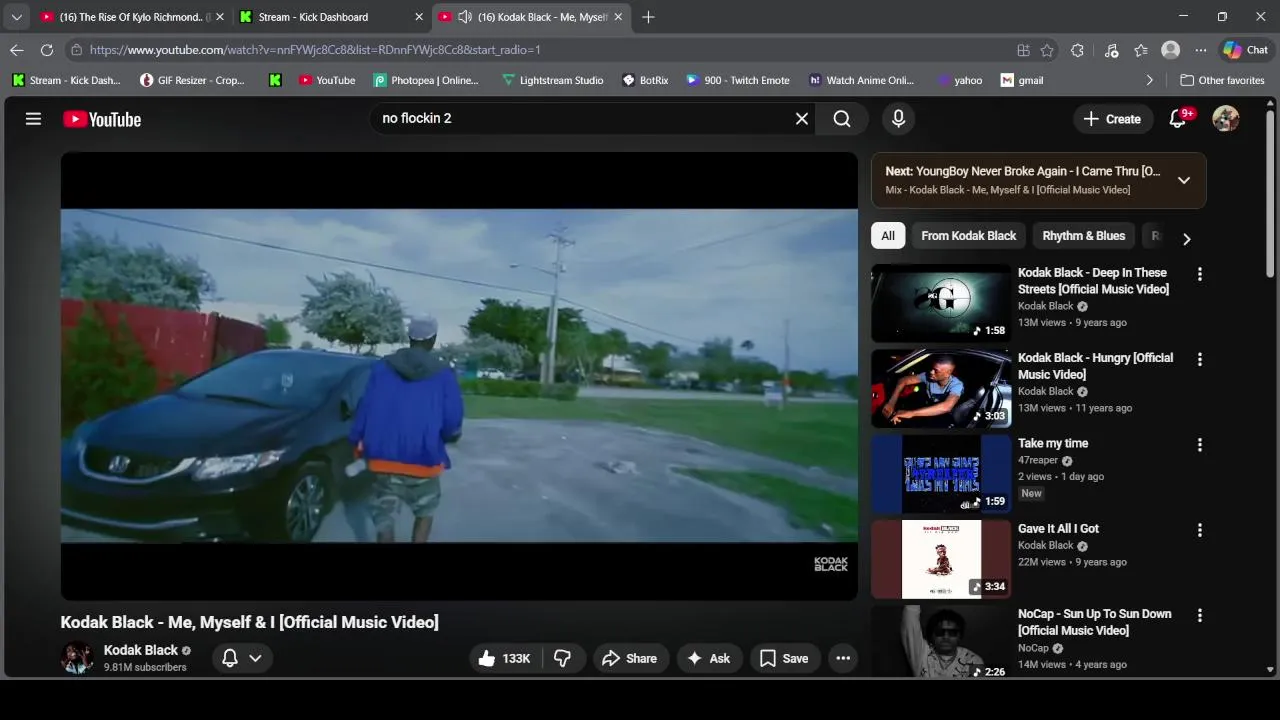The width and height of the screenshot is (1280, 720).
Task: Open browser profile icon
Action: tap(1170, 50)
